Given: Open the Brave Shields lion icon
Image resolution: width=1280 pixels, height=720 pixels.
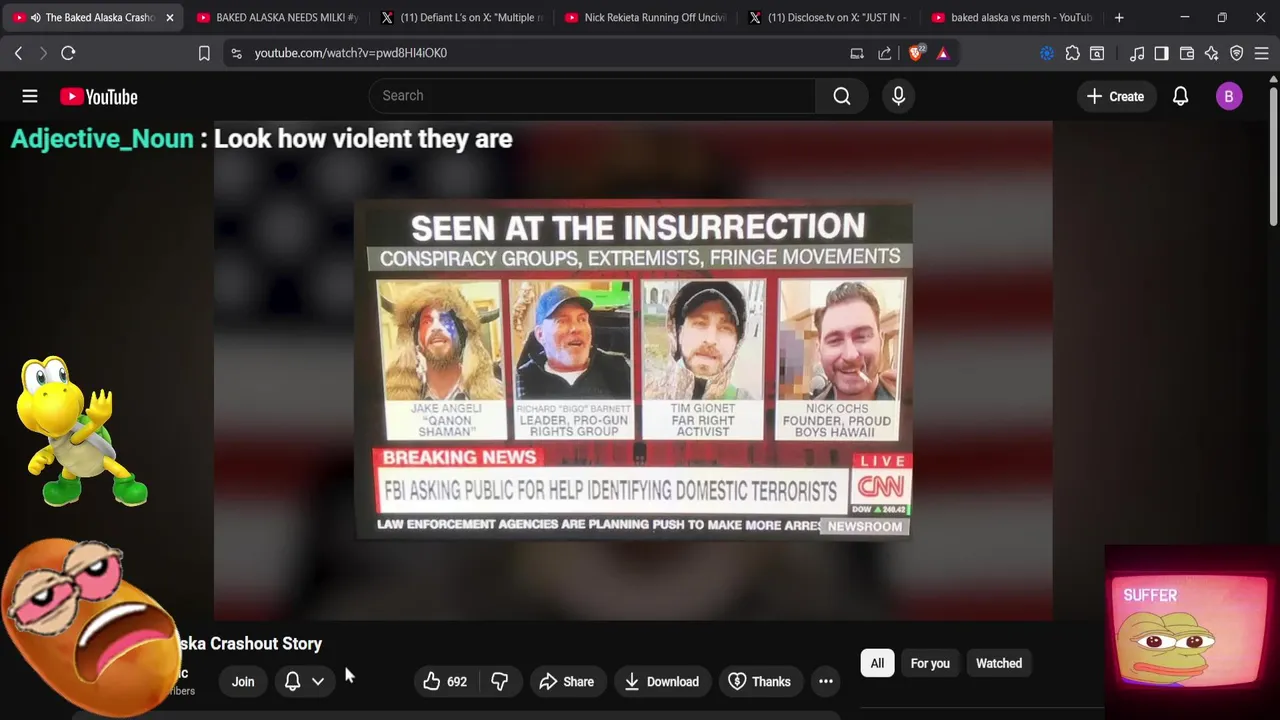Looking at the screenshot, I should coord(915,53).
